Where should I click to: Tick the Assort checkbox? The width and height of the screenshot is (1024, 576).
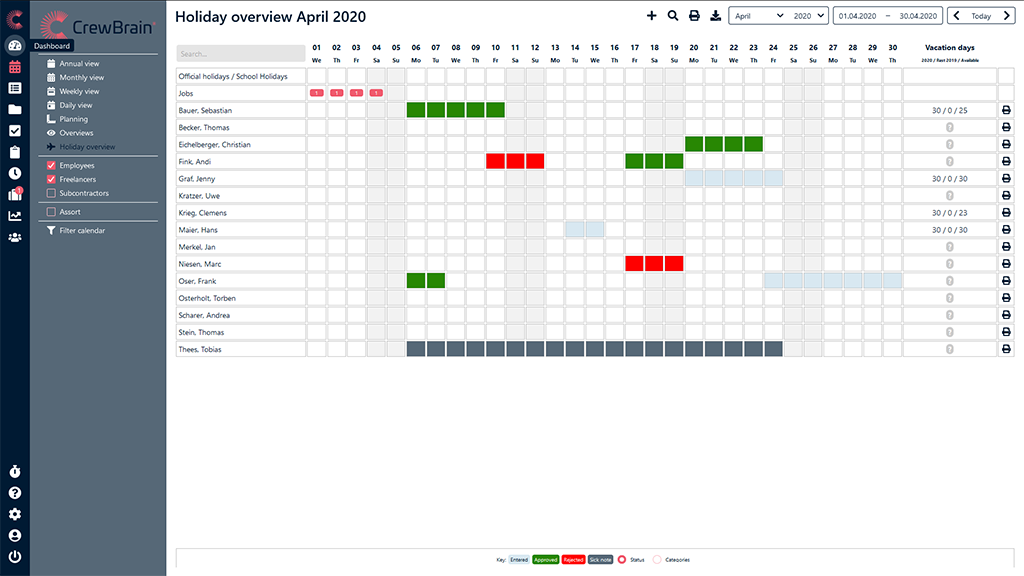(x=52, y=212)
